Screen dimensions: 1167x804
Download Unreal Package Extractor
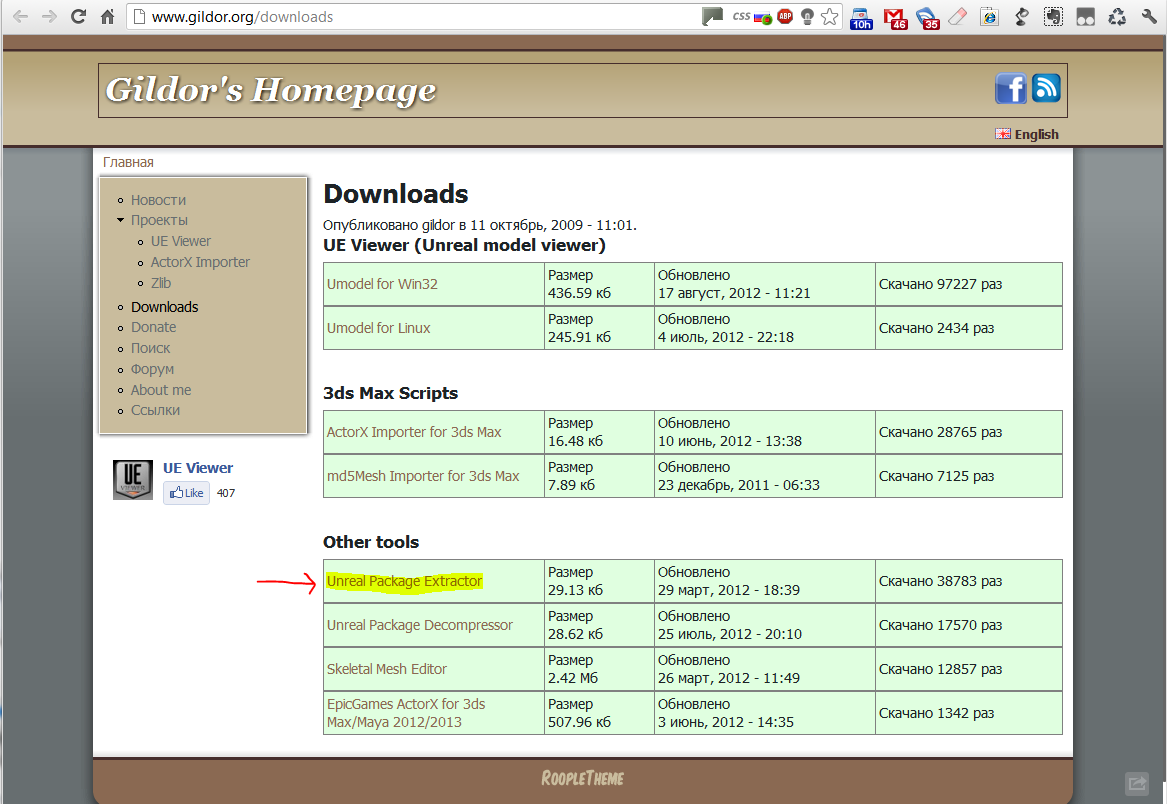click(x=404, y=581)
